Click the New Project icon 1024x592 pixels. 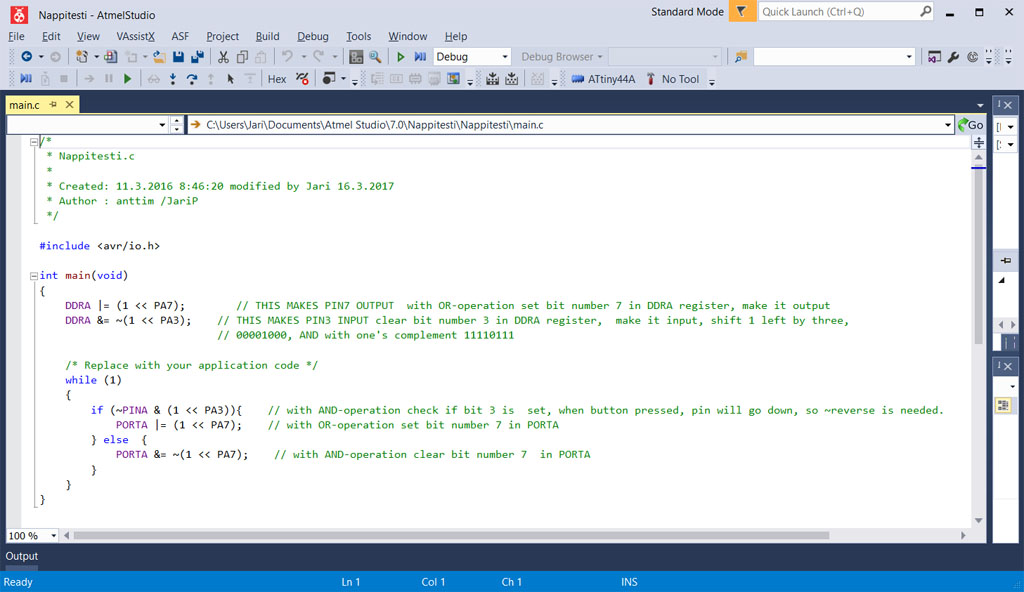tap(82, 57)
